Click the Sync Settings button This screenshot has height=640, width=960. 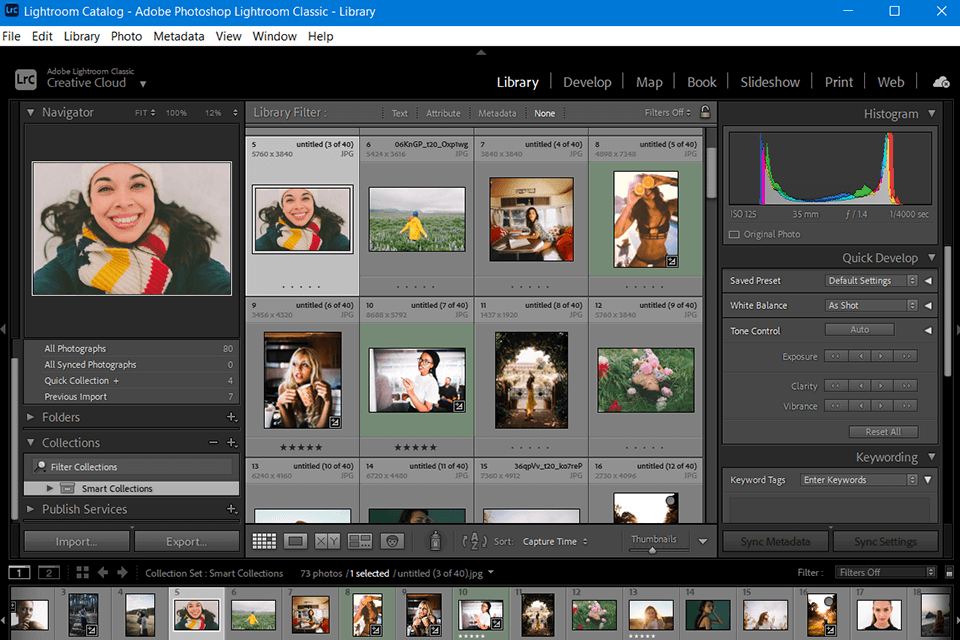pos(885,541)
